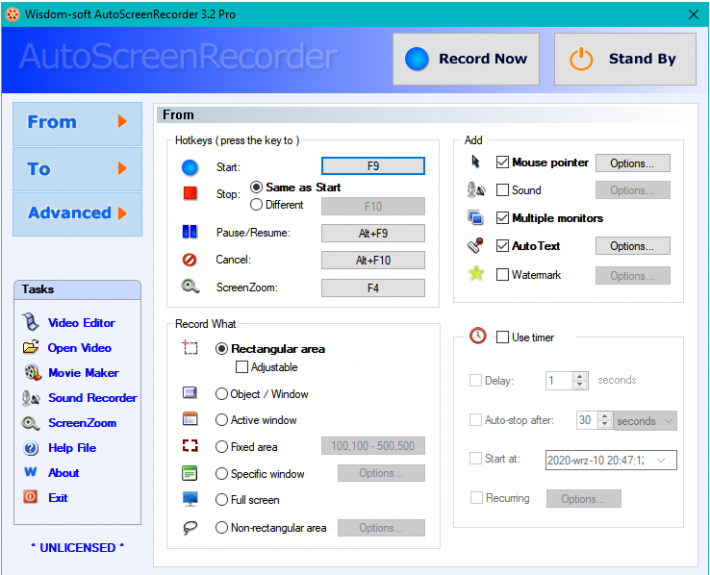Open the Video Editor task link
Image resolution: width=710 pixels, height=575 pixels.
point(82,323)
